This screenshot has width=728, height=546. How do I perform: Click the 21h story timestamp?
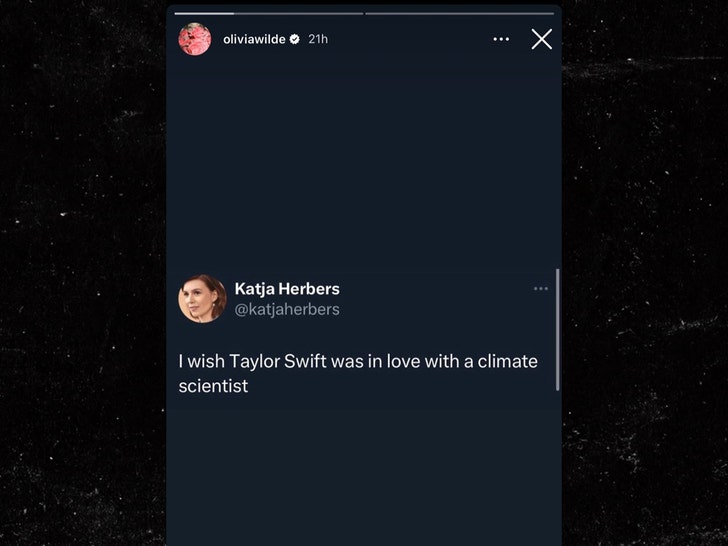coord(318,39)
